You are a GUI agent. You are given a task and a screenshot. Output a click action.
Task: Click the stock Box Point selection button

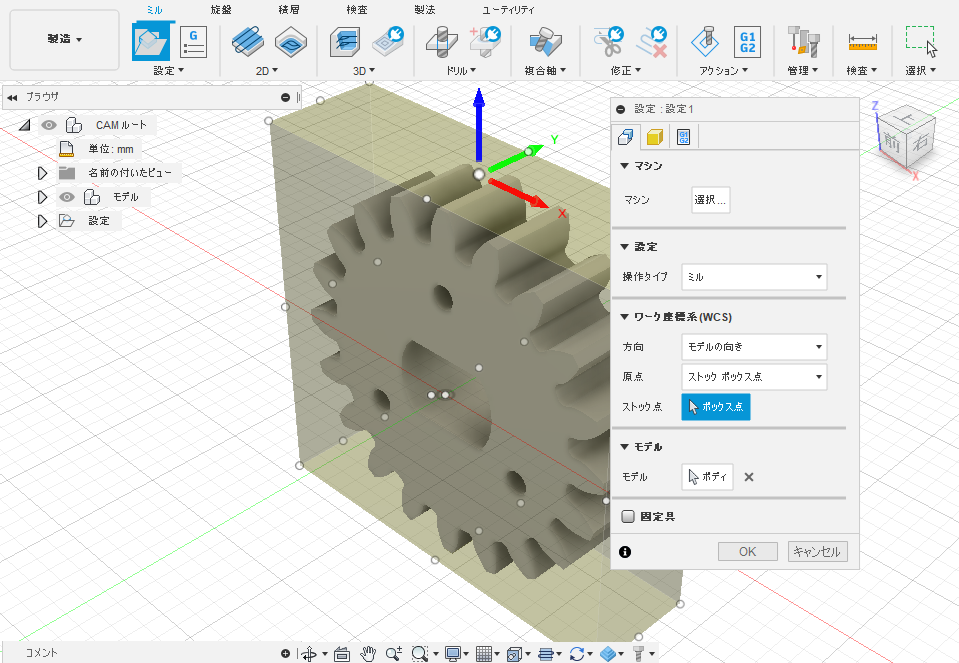pos(716,407)
